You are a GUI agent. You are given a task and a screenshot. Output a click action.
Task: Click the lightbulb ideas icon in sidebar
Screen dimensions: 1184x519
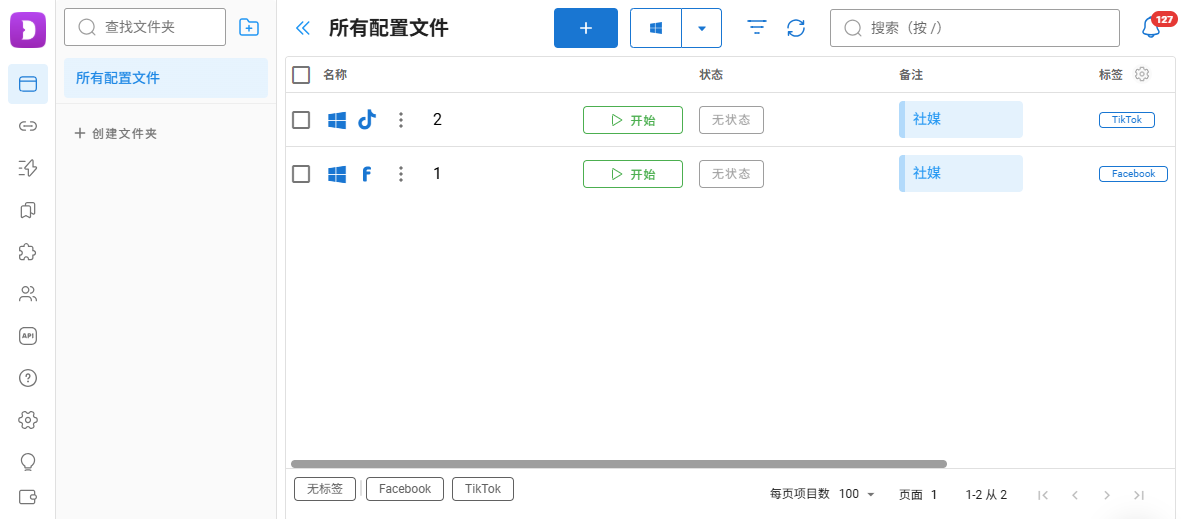tap(28, 461)
